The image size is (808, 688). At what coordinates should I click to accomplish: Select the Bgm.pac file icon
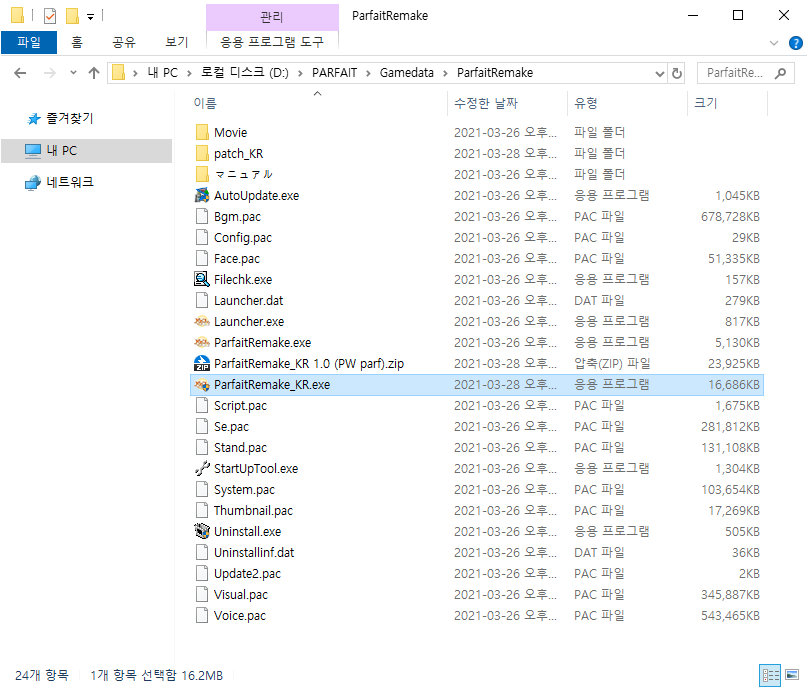[202, 216]
